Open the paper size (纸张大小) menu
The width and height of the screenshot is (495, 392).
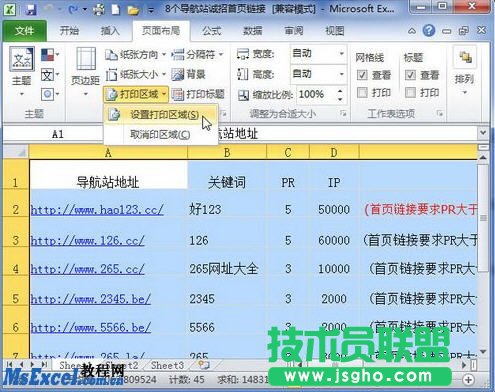(135, 74)
